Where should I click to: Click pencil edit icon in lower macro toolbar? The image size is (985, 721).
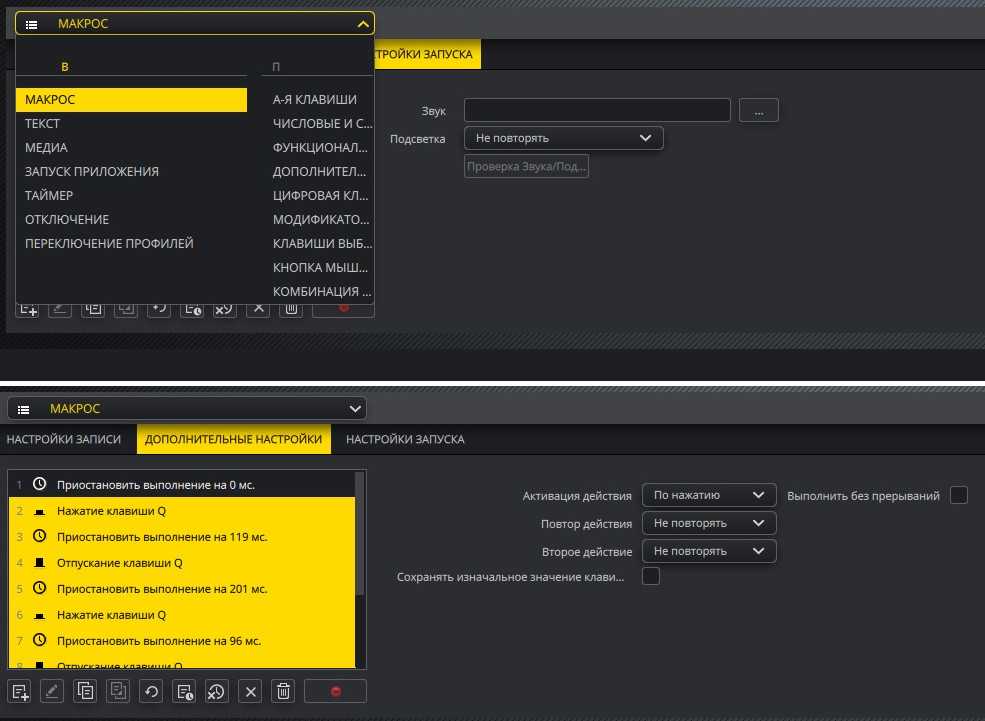click(x=53, y=691)
